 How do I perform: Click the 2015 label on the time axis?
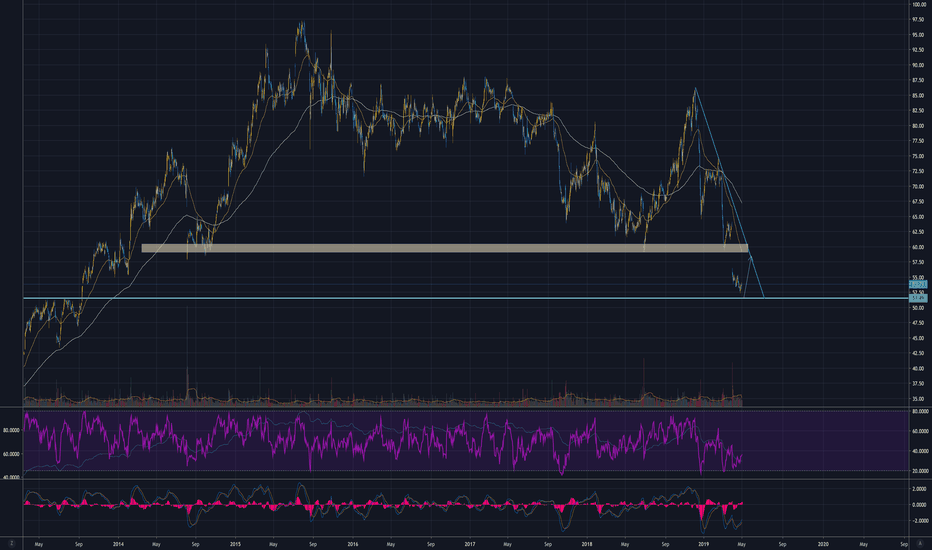pos(235,544)
